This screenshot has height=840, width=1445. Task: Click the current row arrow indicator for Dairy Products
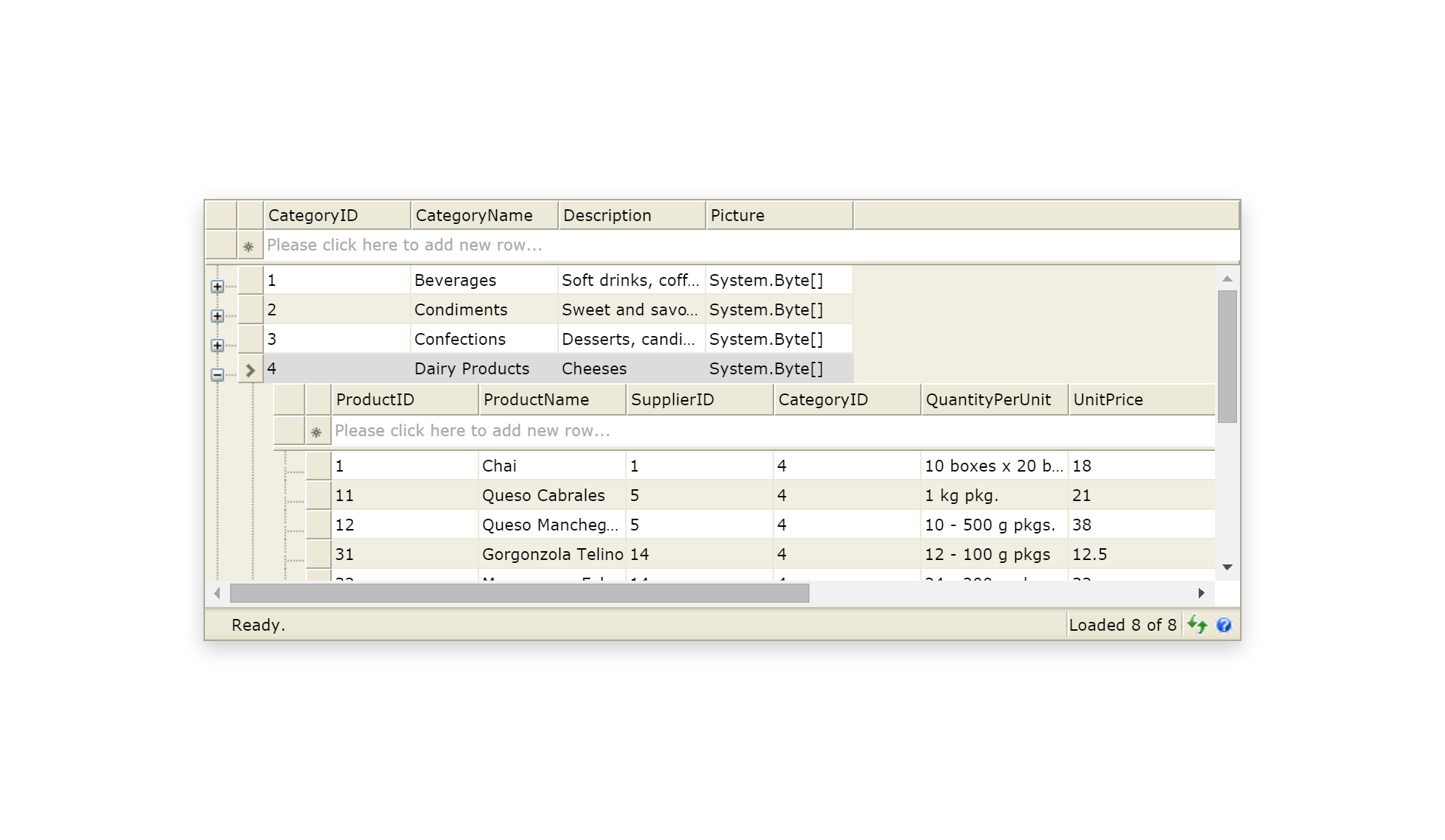(x=250, y=370)
